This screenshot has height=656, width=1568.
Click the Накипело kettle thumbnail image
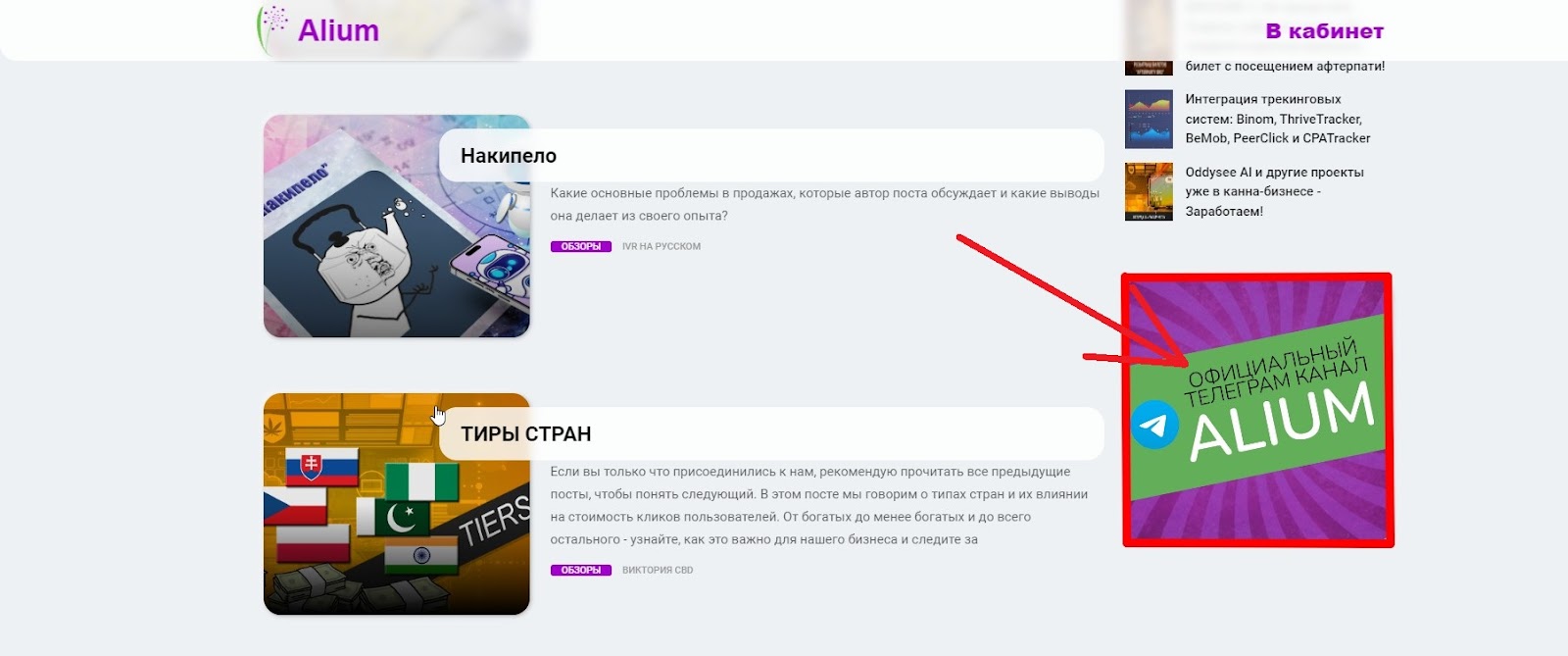pyautogui.click(x=396, y=227)
